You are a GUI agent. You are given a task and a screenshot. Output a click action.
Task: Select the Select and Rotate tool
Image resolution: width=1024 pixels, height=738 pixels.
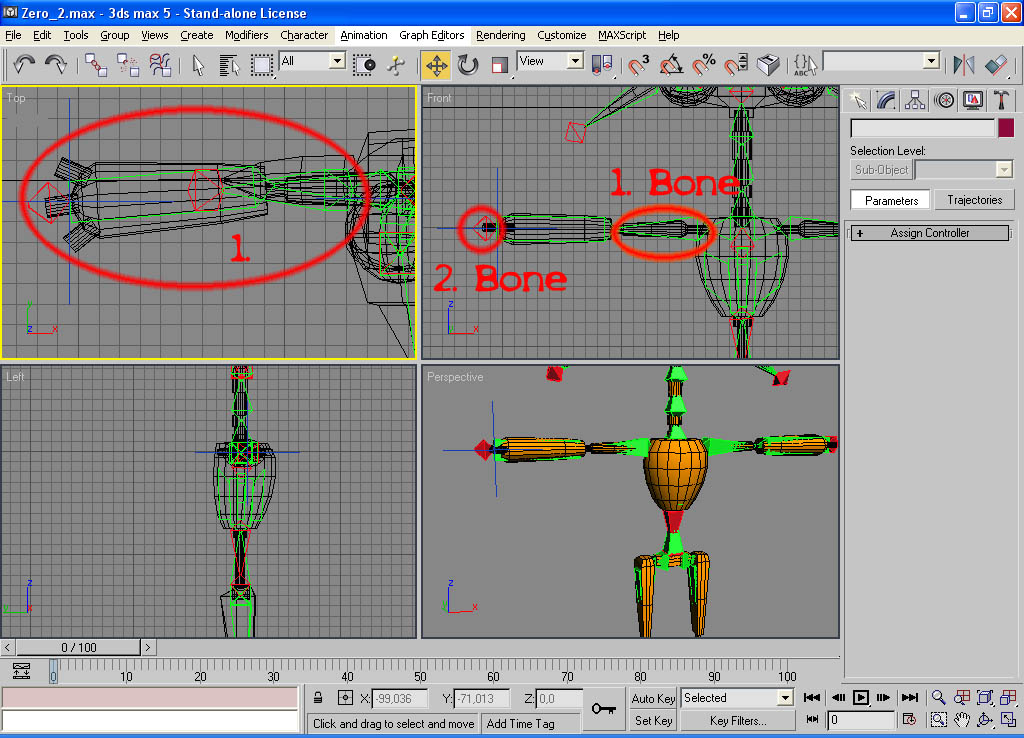click(x=468, y=65)
